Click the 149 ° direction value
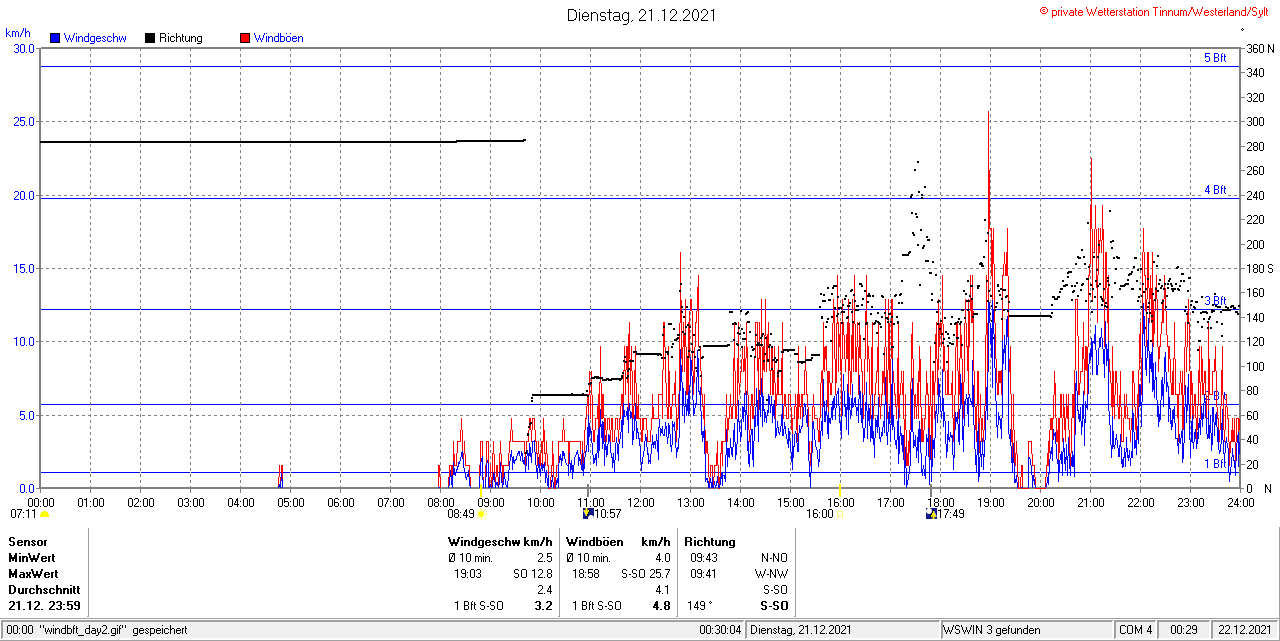 coord(698,606)
